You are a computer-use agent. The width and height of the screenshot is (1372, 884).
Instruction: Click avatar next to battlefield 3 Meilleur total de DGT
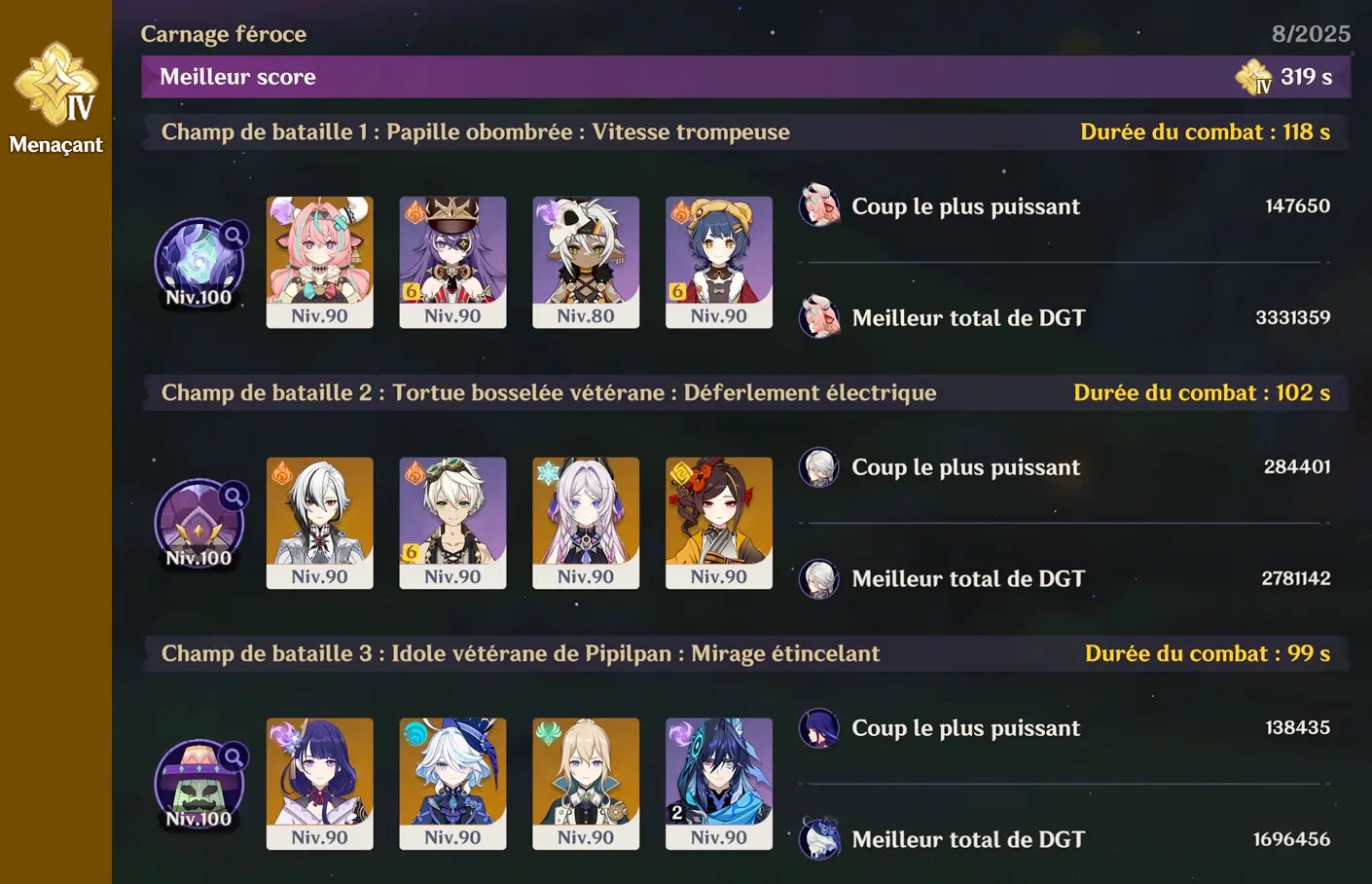(x=819, y=838)
